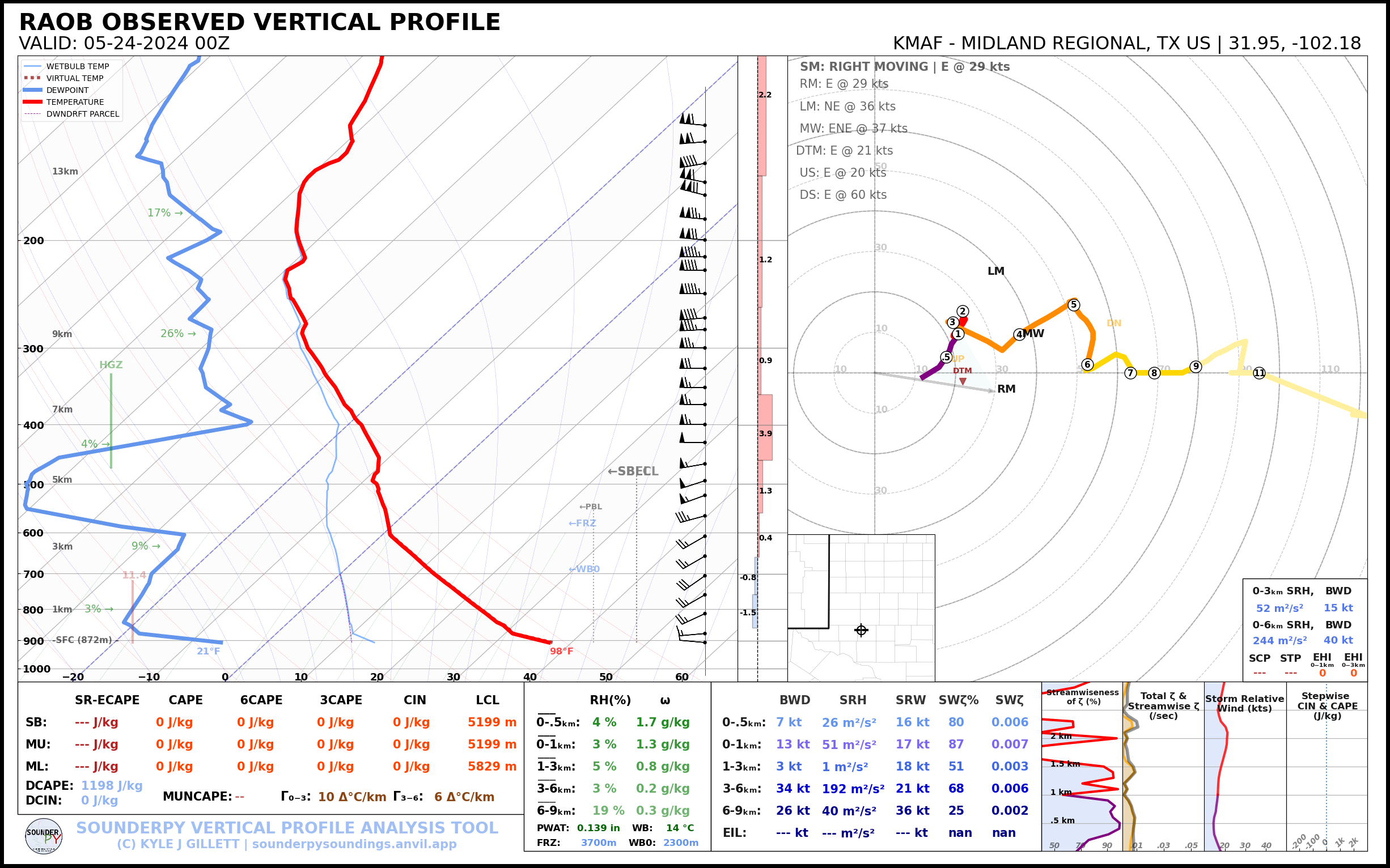Image resolution: width=1390 pixels, height=868 pixels.
Task: Click the Stepwise CIN & CAPE panel title
Action: click(x=1327, y=705)
